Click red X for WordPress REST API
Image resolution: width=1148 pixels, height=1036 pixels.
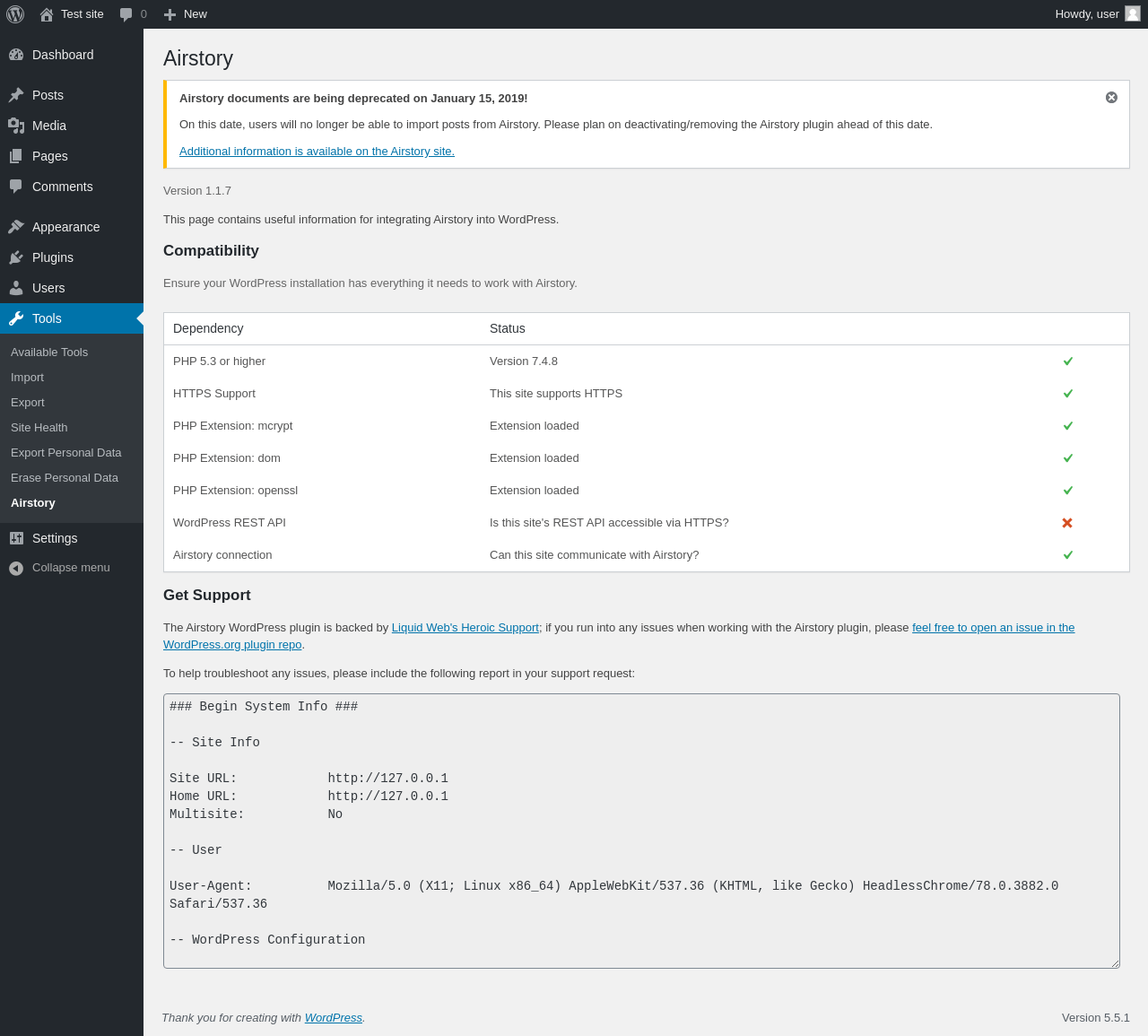tap(1067, 523)
